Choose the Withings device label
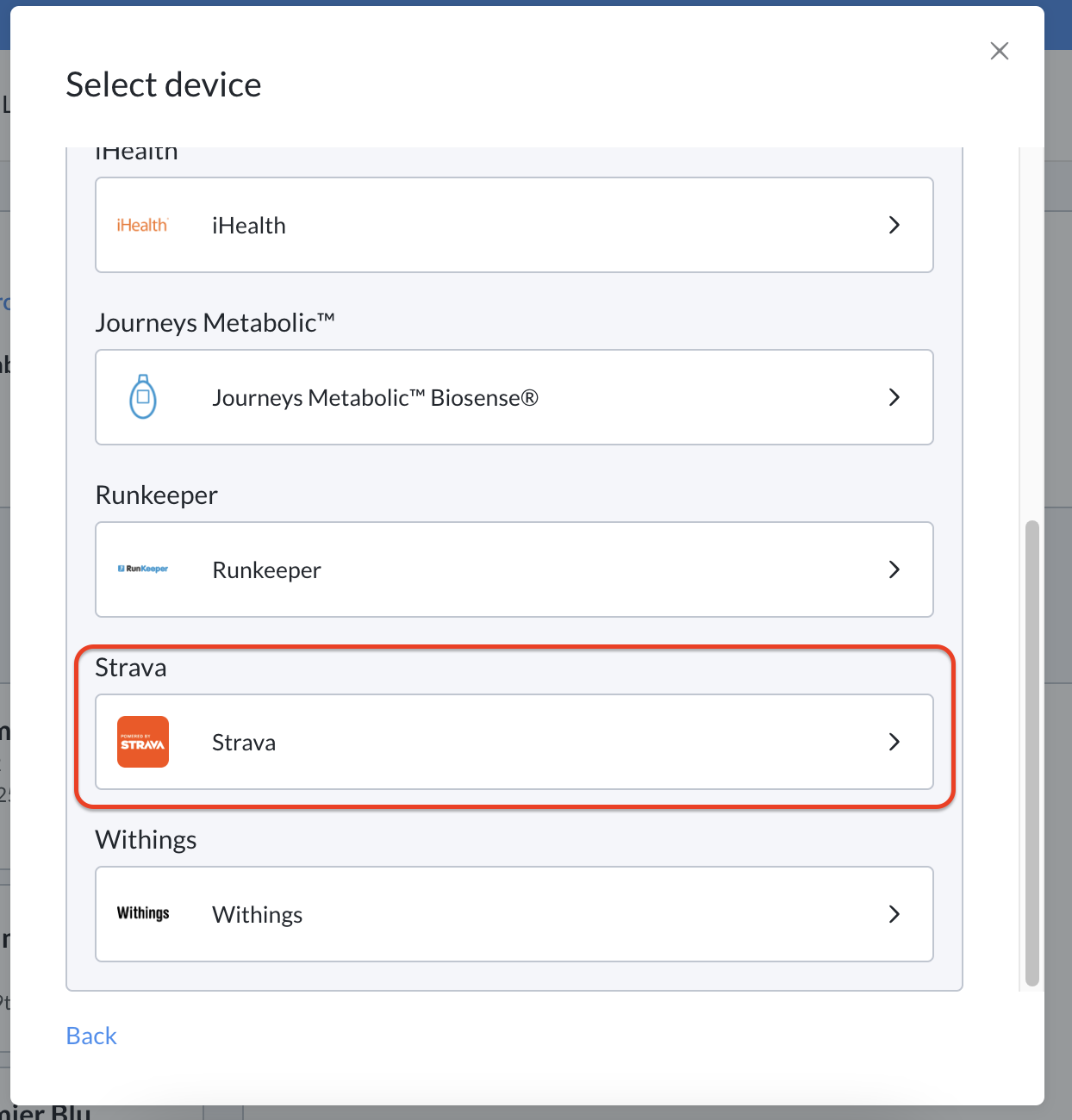The width and height of the screenshot is (1072, 1120). pyautogui.click(x=258, y=915)
